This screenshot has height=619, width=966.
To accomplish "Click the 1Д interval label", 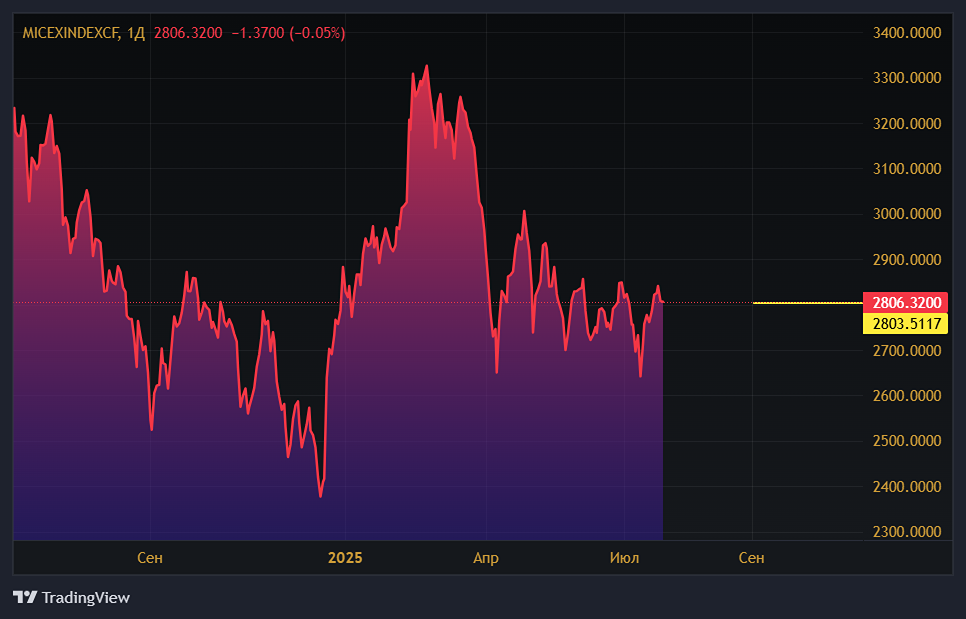I will (136, 33).
